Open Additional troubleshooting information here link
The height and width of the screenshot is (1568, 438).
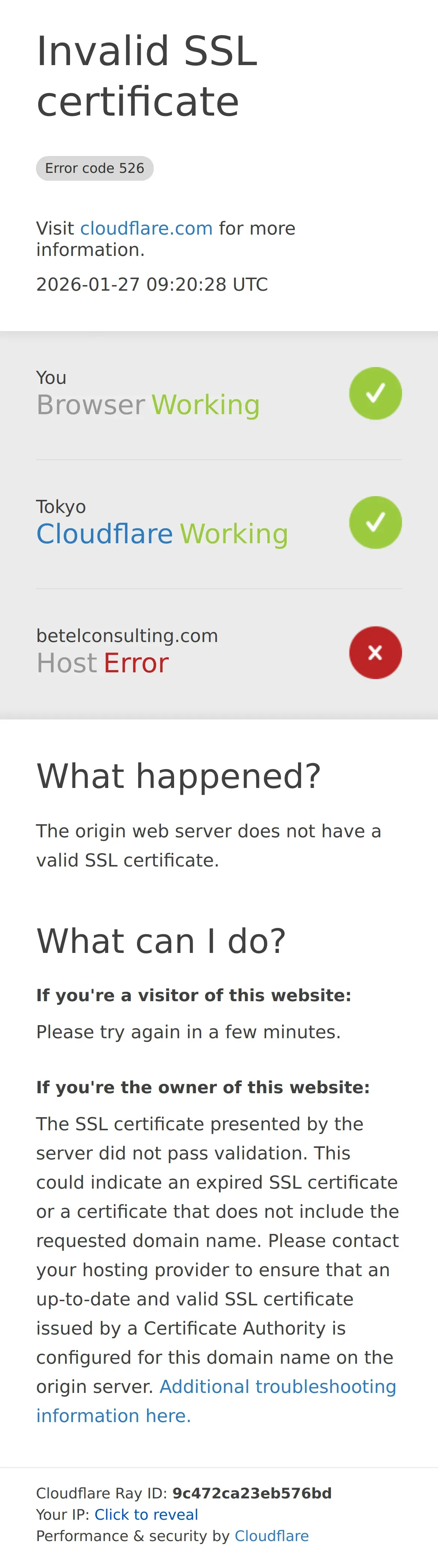tap(216, 1401)
